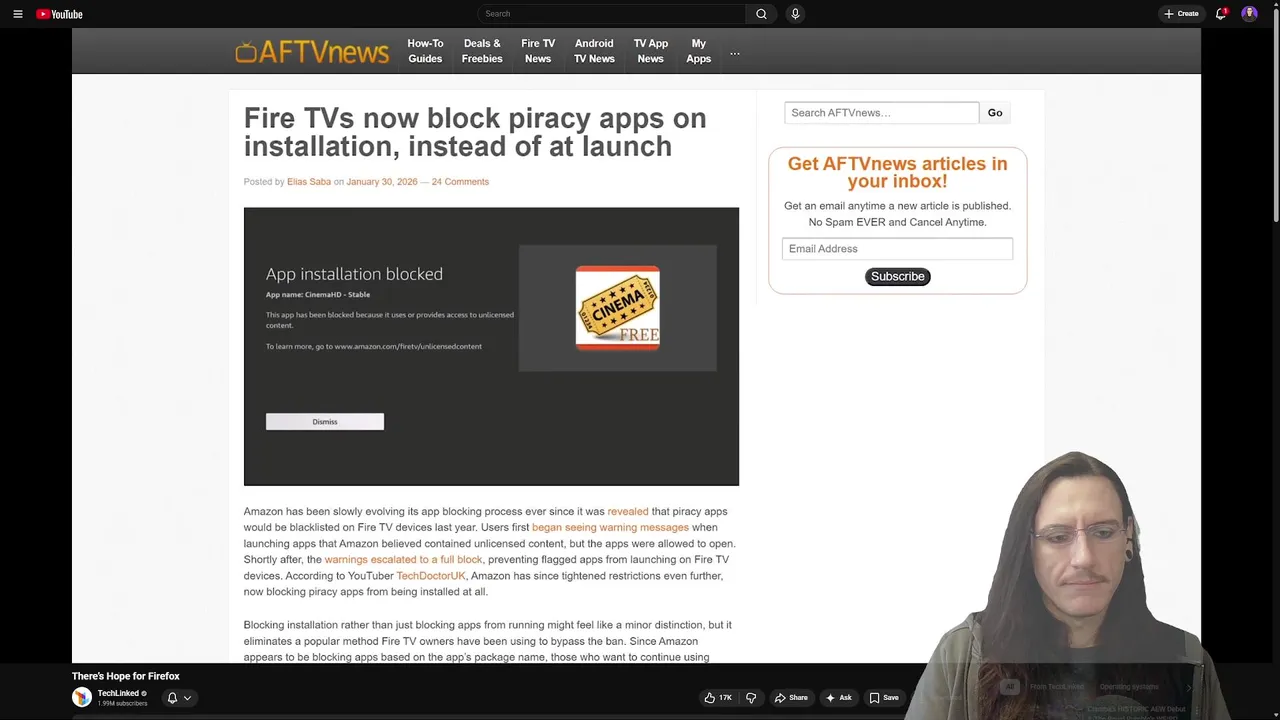1280x720 pixels.
Task: Click the article headline text
Action: pyautogui.click(x=475, y=132)
